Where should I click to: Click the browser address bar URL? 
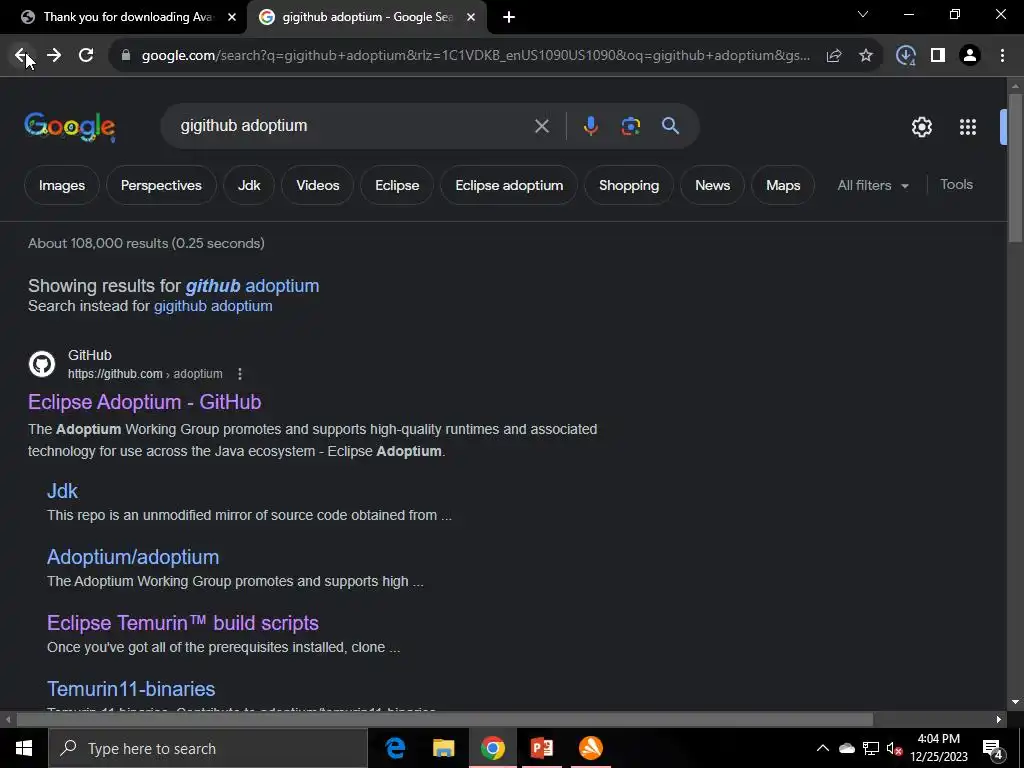475,56
